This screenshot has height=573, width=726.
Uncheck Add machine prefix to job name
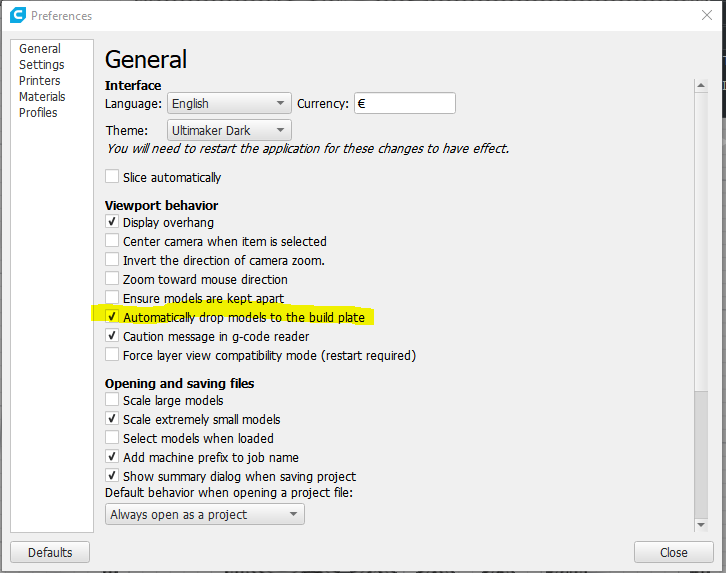point(112,456)
